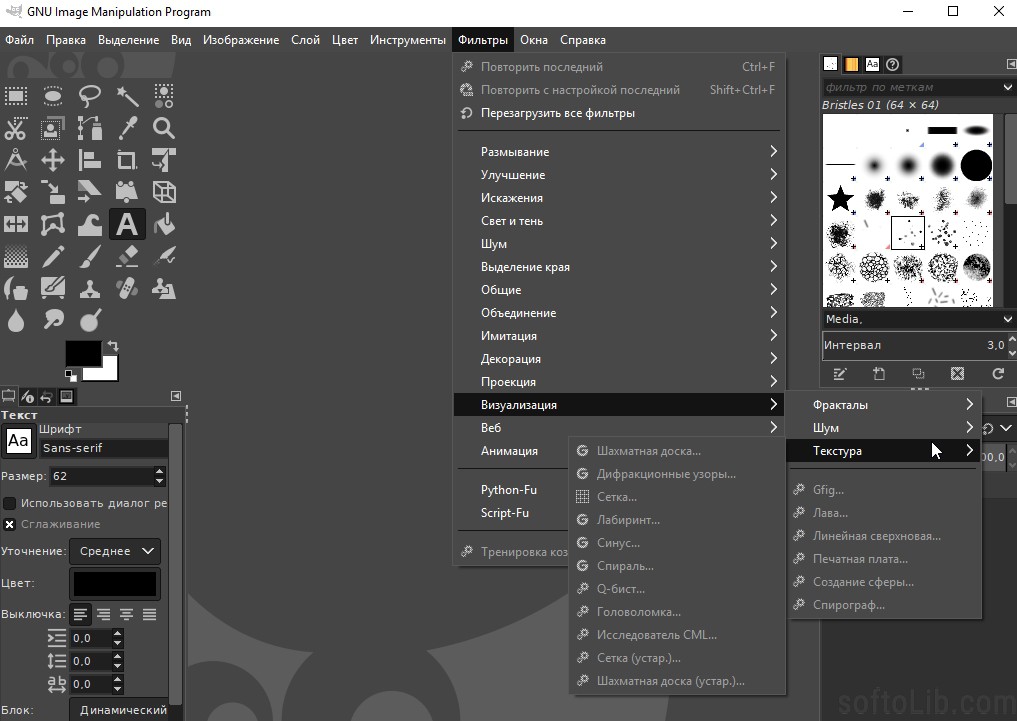Select the Text tool
Screen dimensions: 1017x721
click(x=127, y=224)
